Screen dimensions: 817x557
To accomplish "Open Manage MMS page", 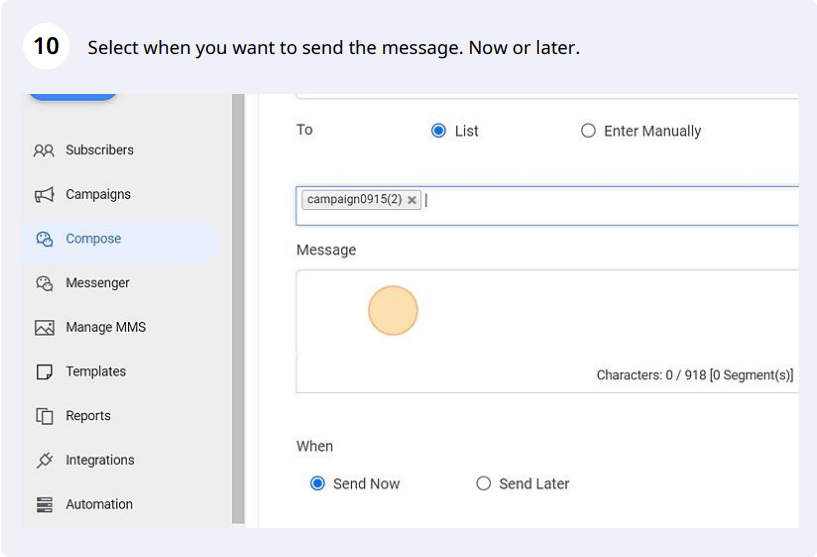I will 106,327.
